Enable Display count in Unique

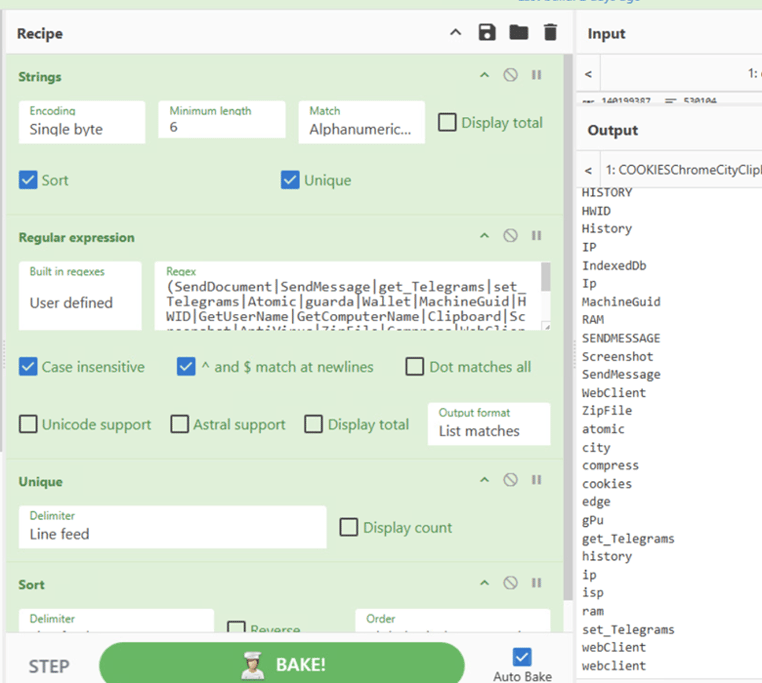pos(349,527)
